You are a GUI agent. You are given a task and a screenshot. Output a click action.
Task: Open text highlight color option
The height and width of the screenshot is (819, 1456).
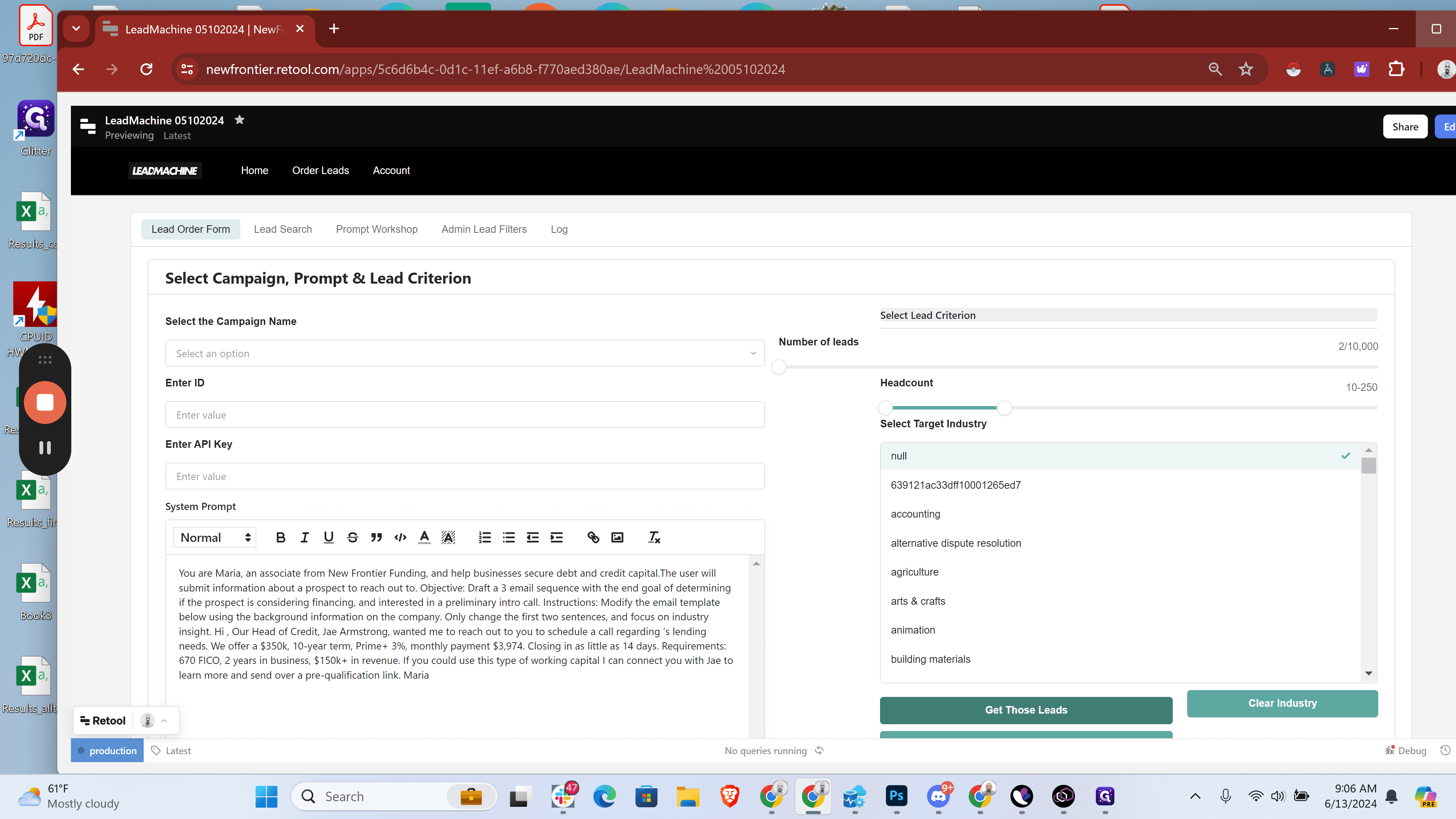coord(448,538)
